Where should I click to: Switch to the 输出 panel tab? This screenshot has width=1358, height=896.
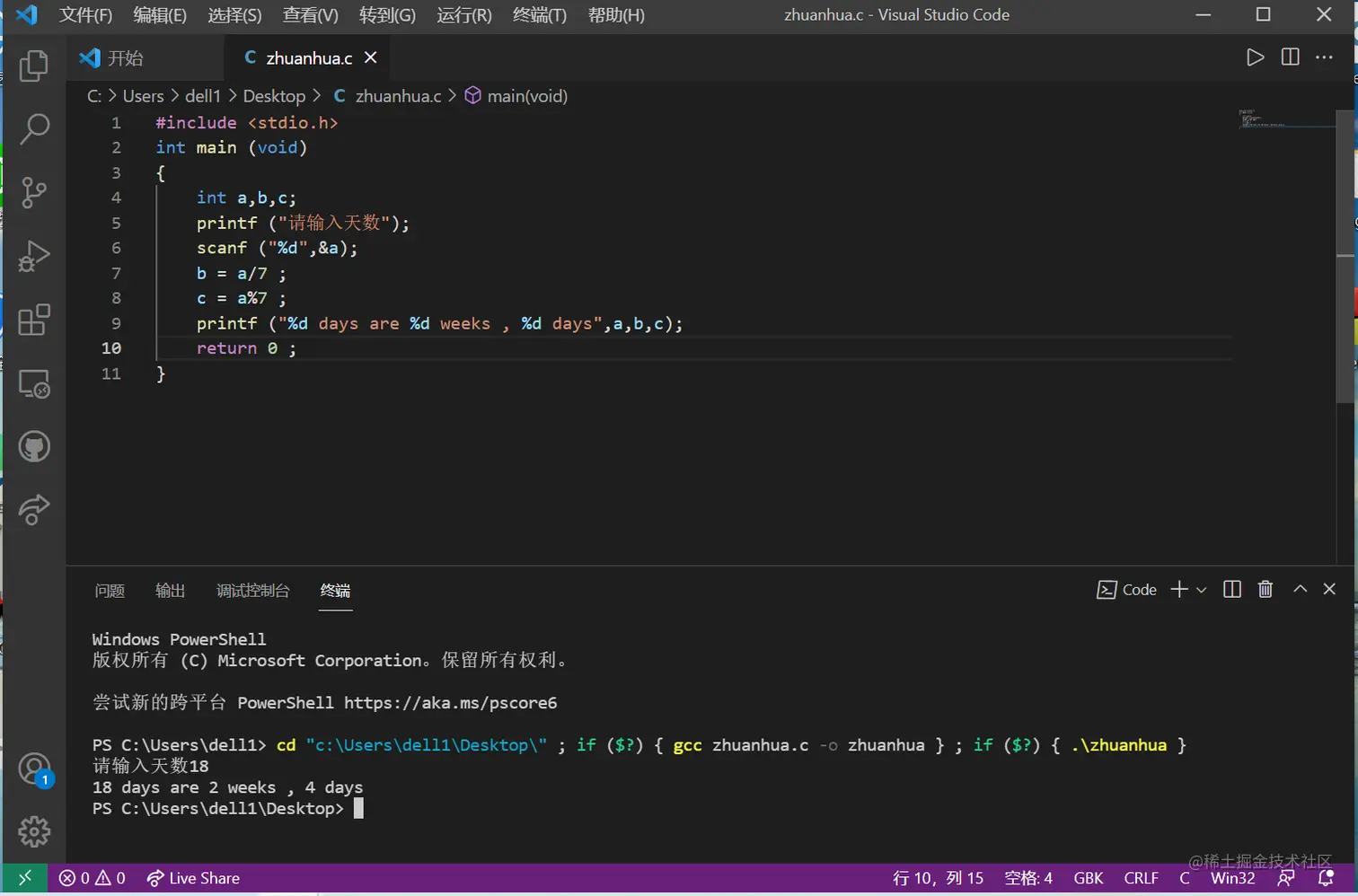tap(170, 590)
